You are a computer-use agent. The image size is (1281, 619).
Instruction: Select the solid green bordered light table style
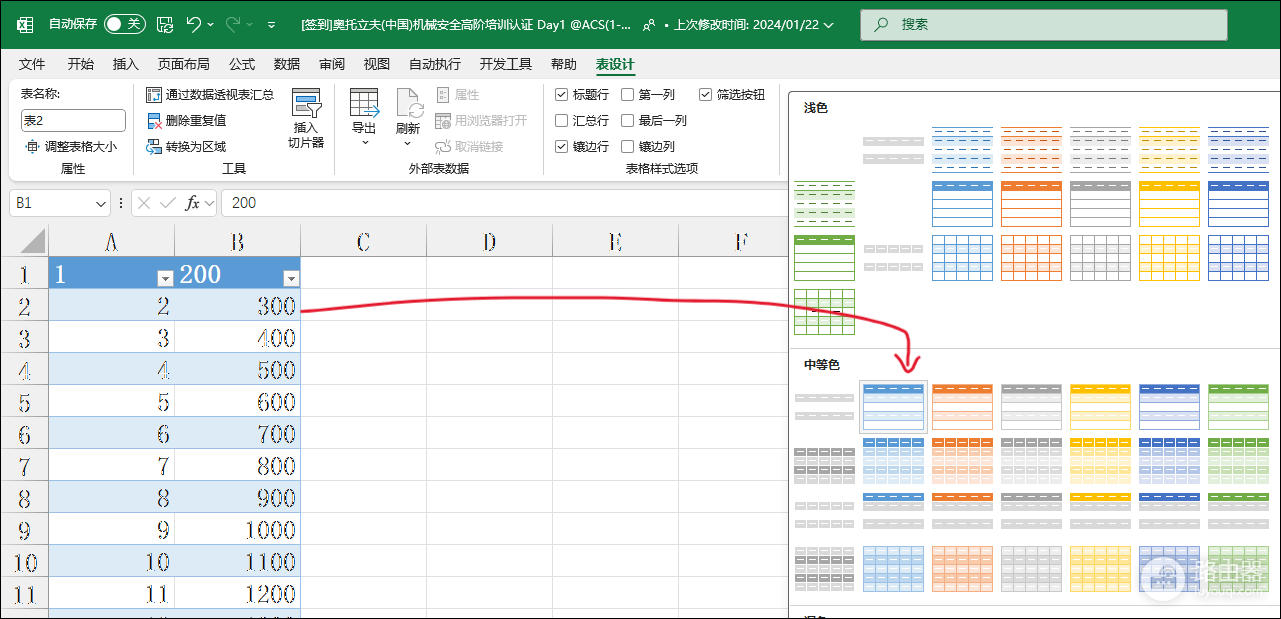click(x=824, y=257)
